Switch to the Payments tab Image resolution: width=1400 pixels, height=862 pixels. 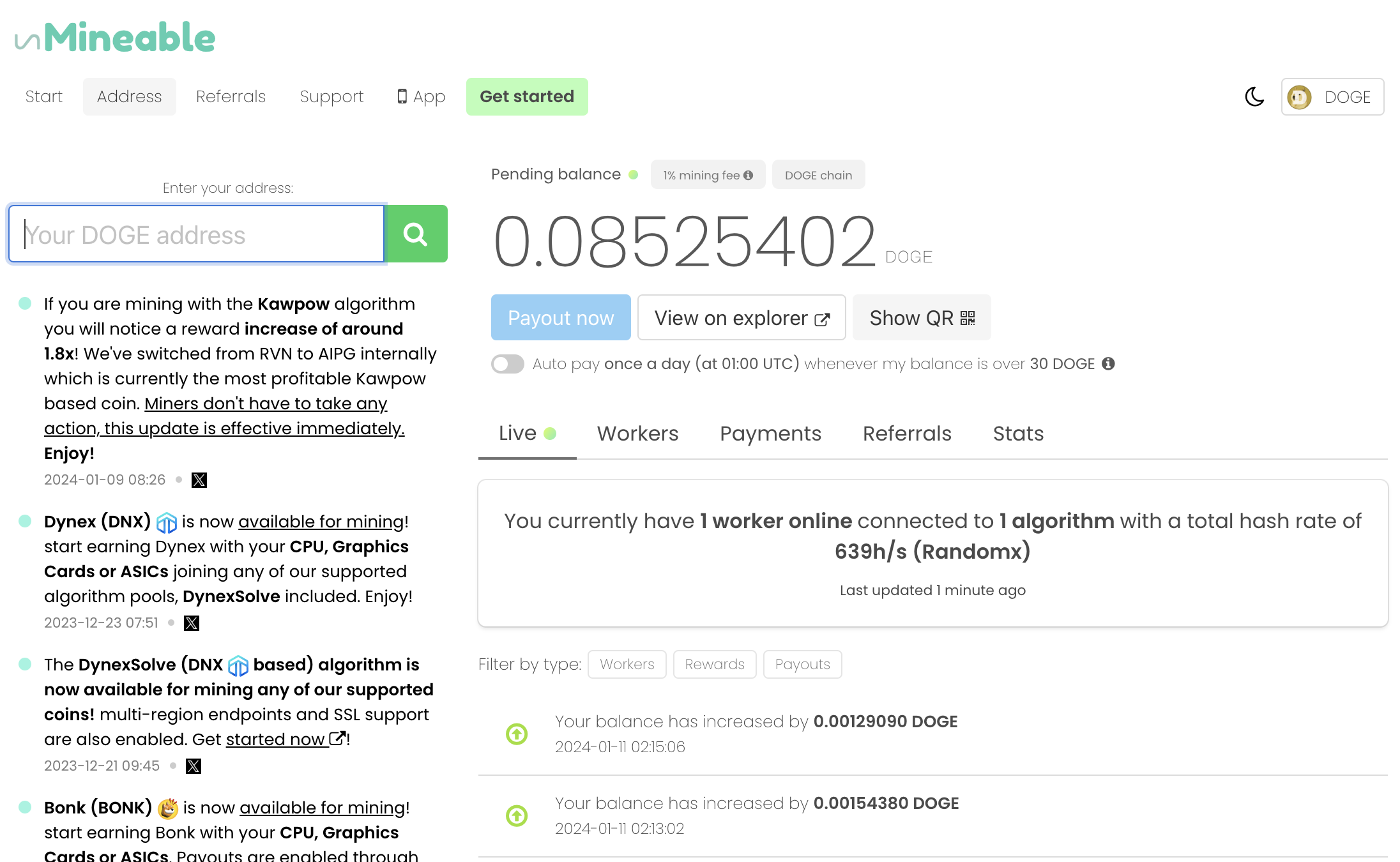pyautogui.click(x=770, y=434)
